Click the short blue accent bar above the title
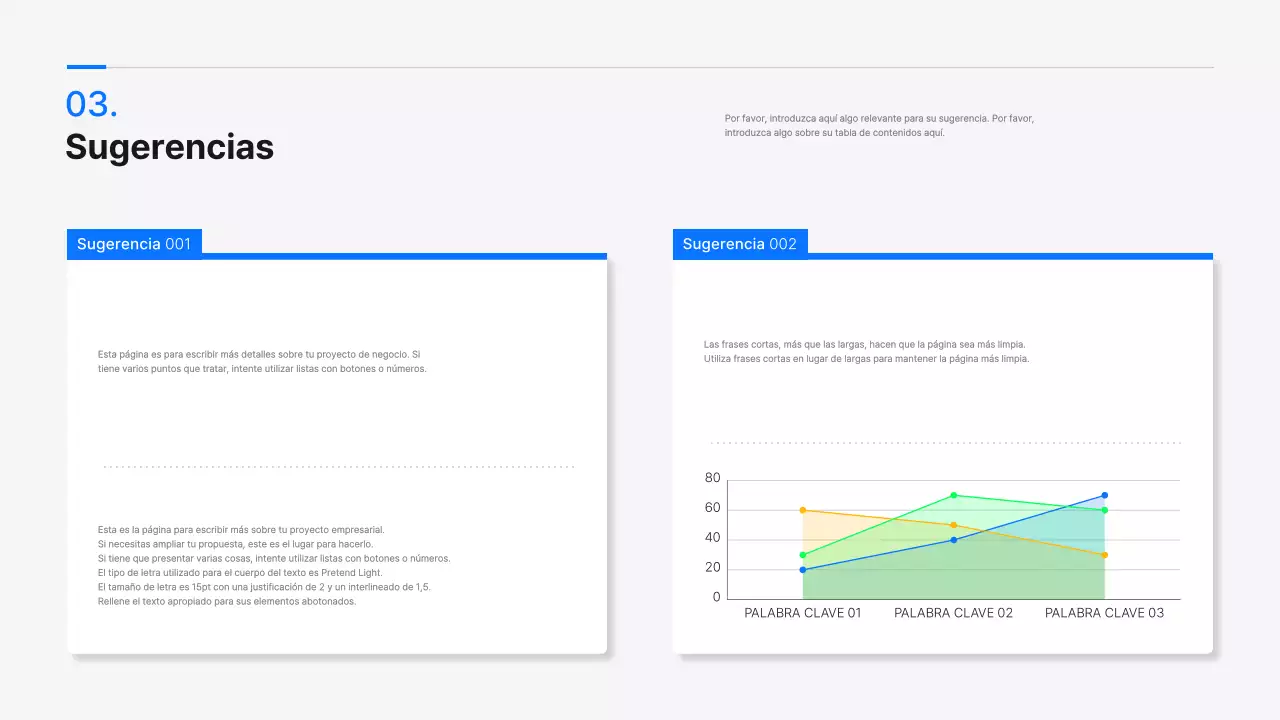The width and height of the screenshot is (1280, 720). 86,67
